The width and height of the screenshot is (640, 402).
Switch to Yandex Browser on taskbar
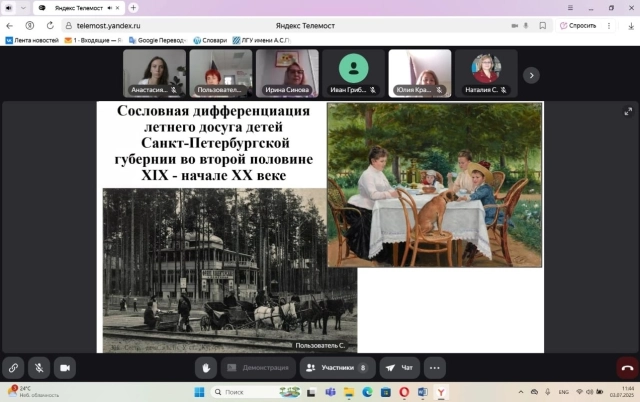coord(441,392)
